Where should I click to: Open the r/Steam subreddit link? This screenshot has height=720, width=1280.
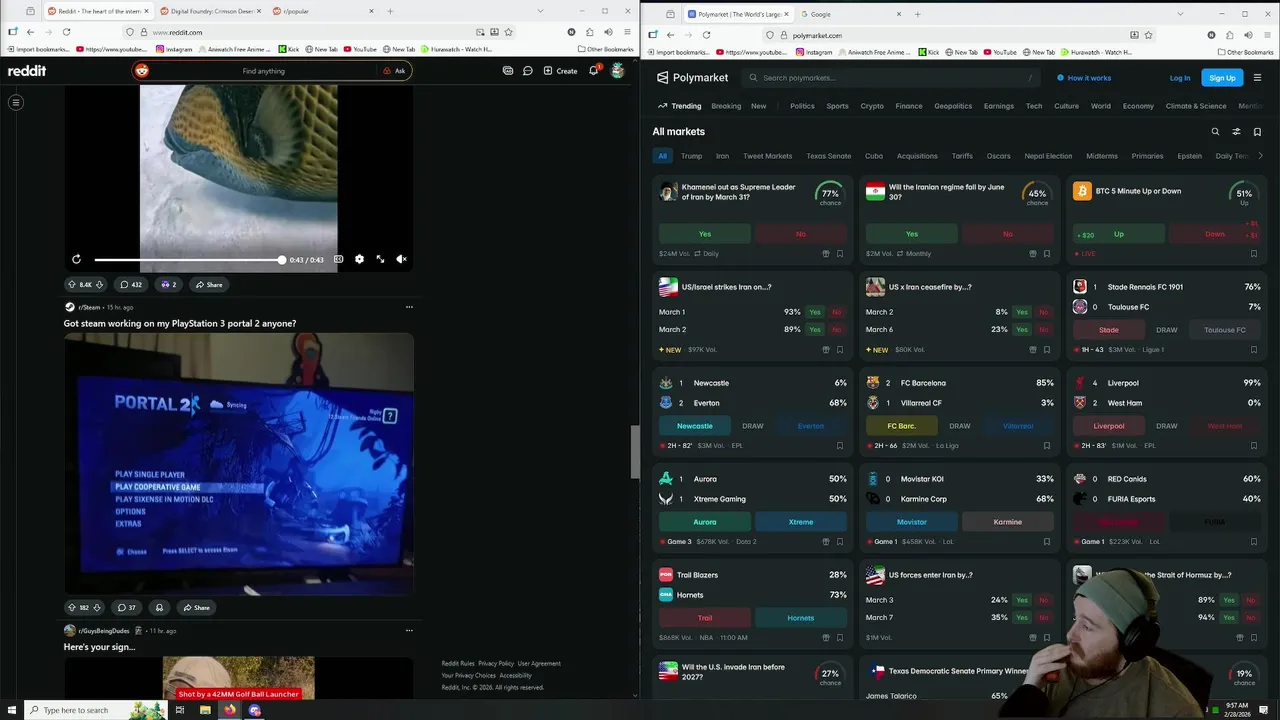coord(89,307)
